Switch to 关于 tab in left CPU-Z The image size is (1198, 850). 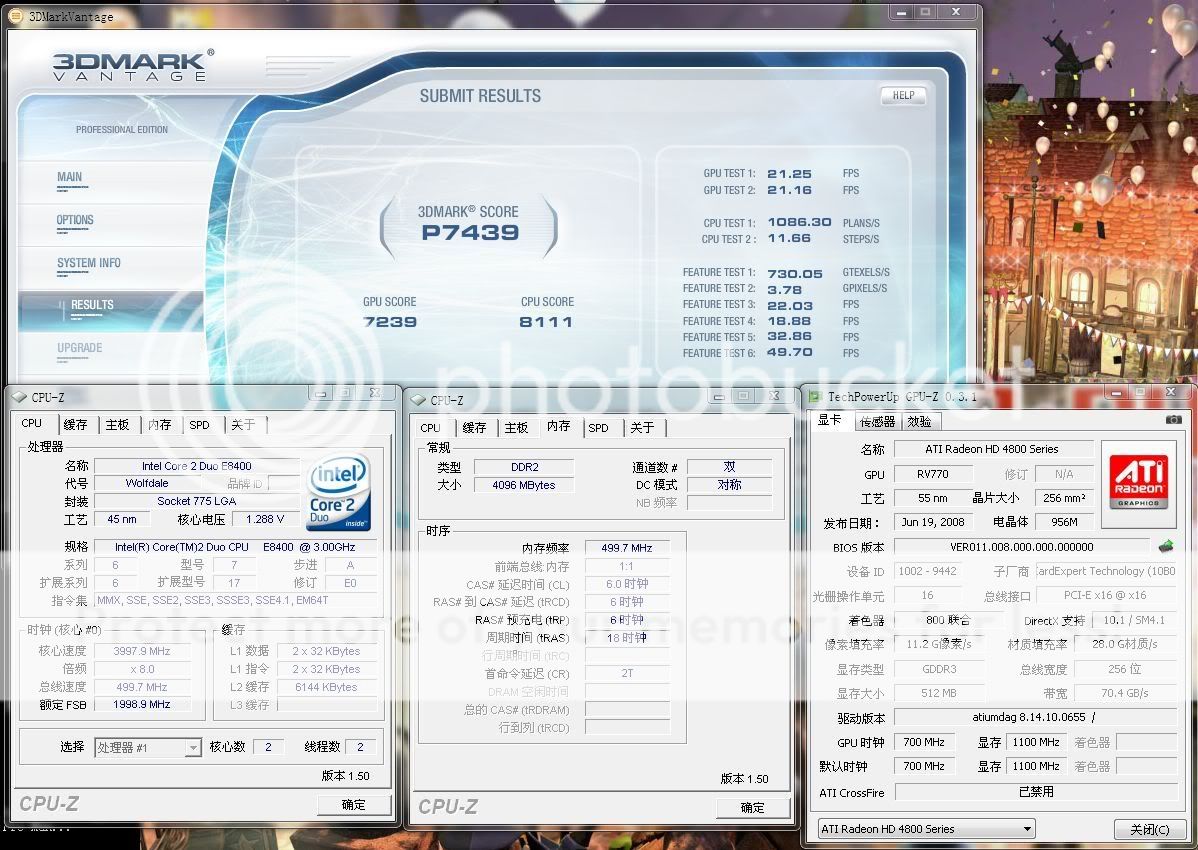pyautogui.click(x=243, y=425)
